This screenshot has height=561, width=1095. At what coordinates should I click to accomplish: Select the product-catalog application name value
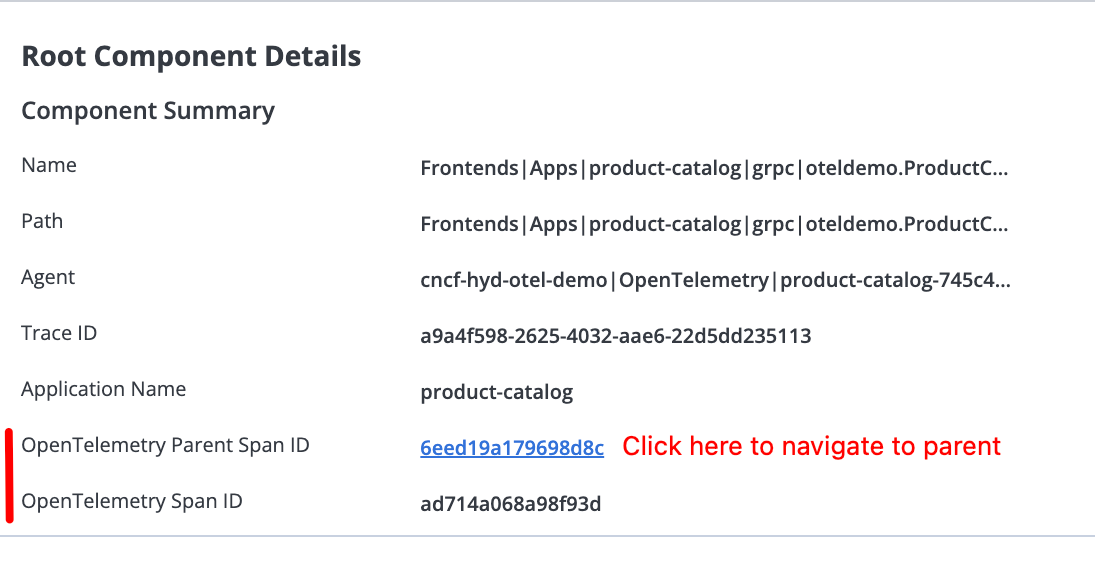pos(496,392)
